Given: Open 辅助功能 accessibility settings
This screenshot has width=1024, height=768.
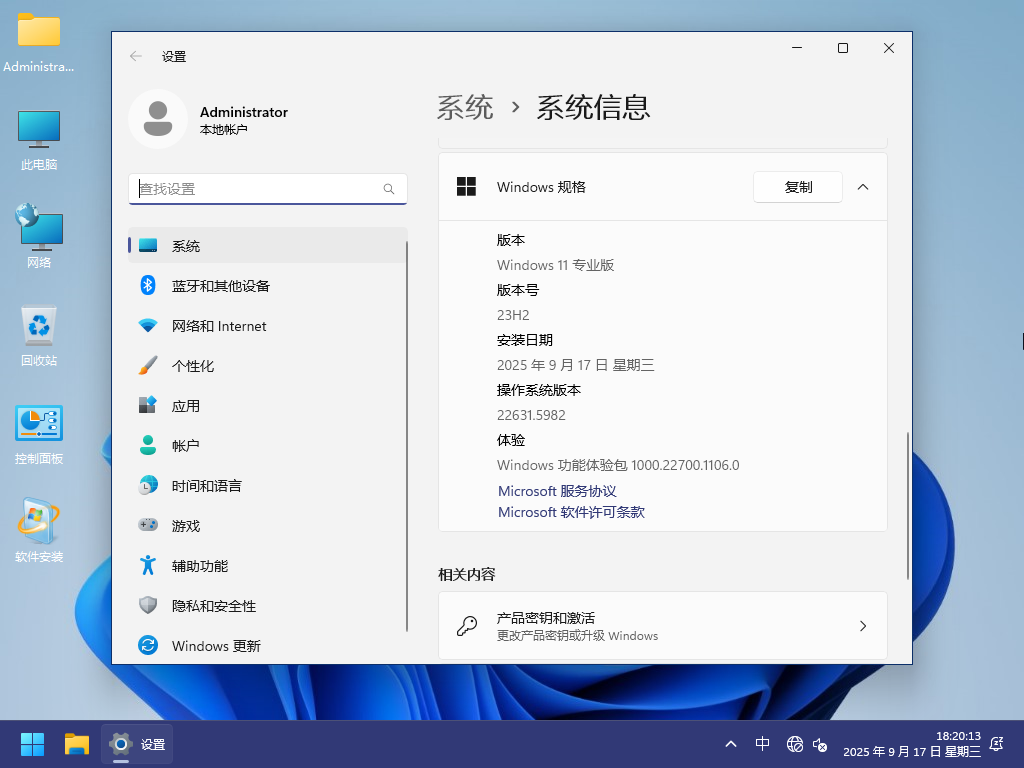Looking at the screenshot, I should click(x=200, y=566).
